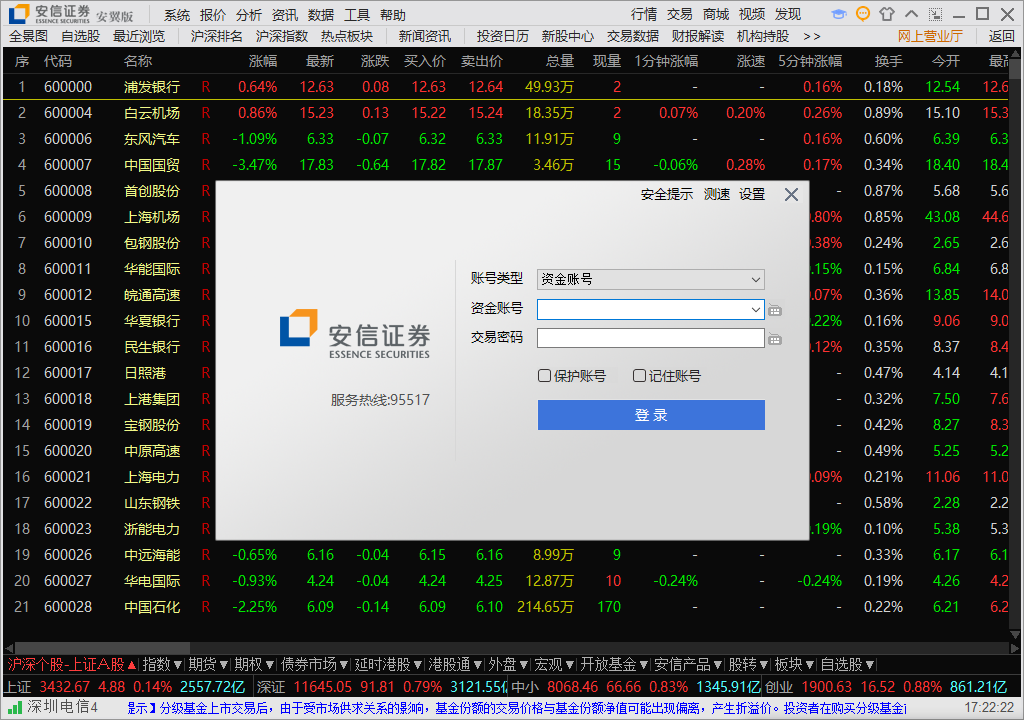This screenshot has height=720, width=1024.
Task: Enable the 保护账号 checkbox
Action: click(545, 376)
